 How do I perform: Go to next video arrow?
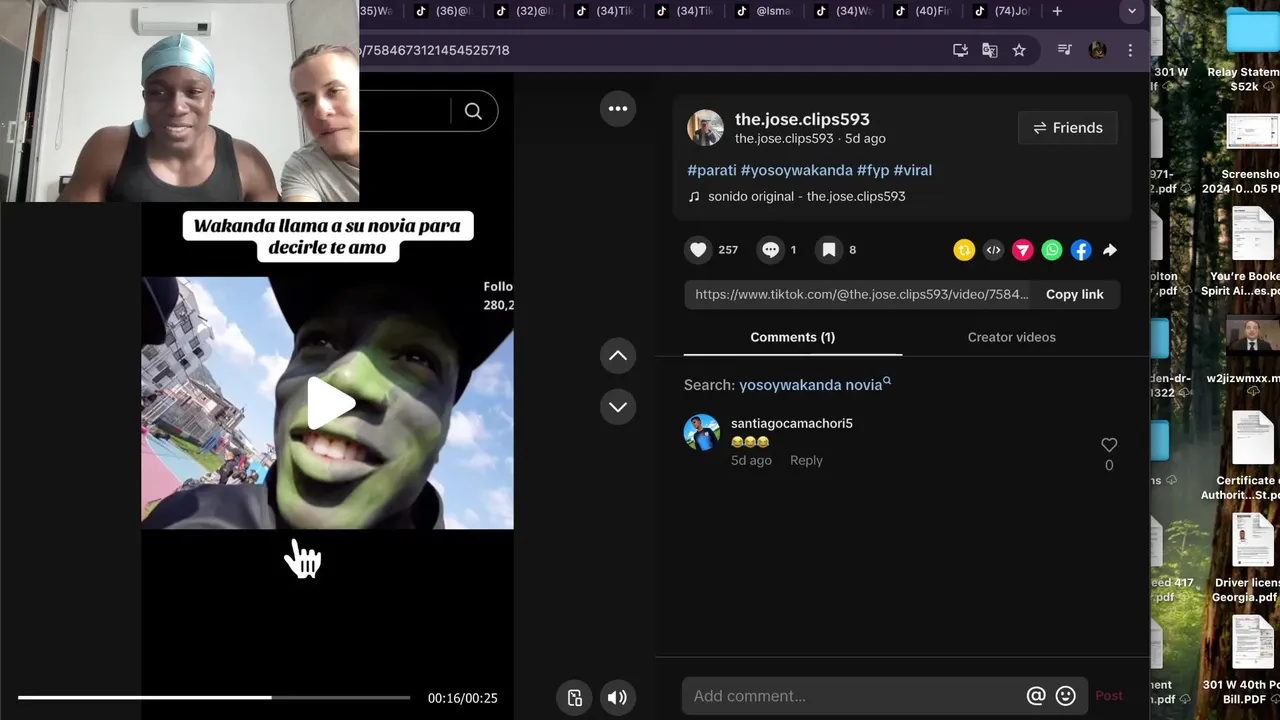pyautogui.click(x=618, y=407)
